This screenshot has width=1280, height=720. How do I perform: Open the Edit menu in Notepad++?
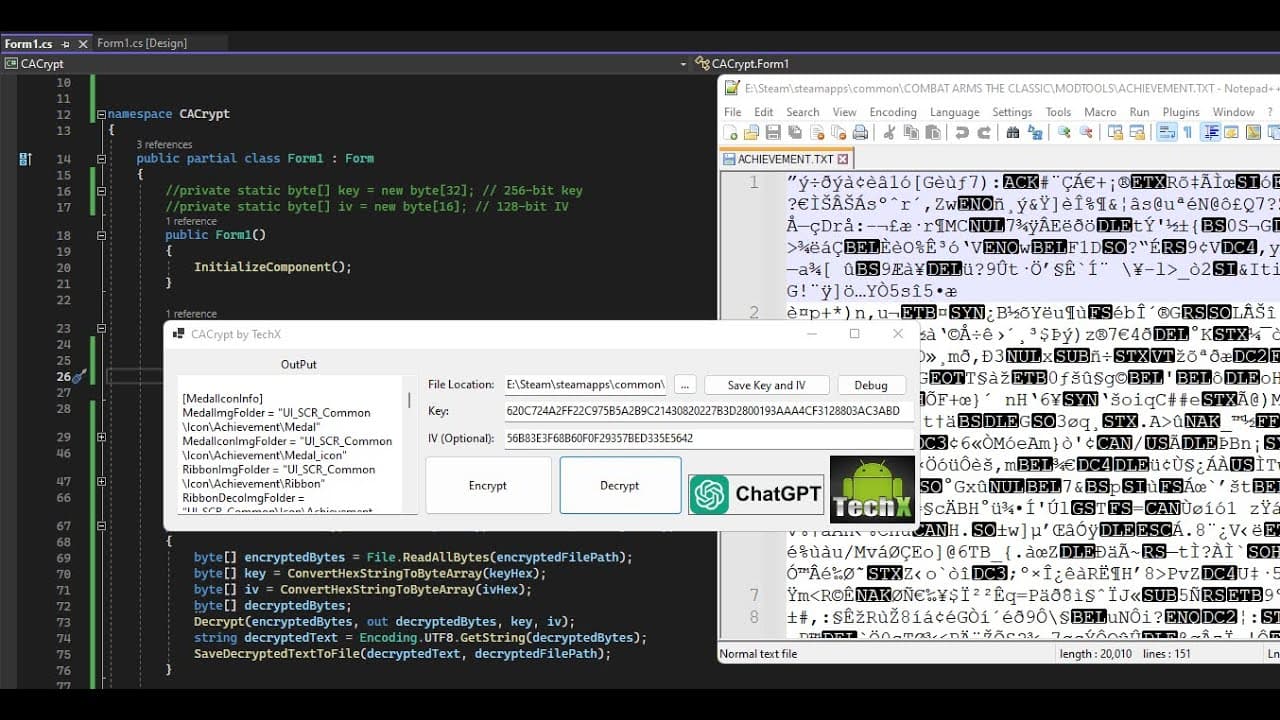[x=764, y=112]
